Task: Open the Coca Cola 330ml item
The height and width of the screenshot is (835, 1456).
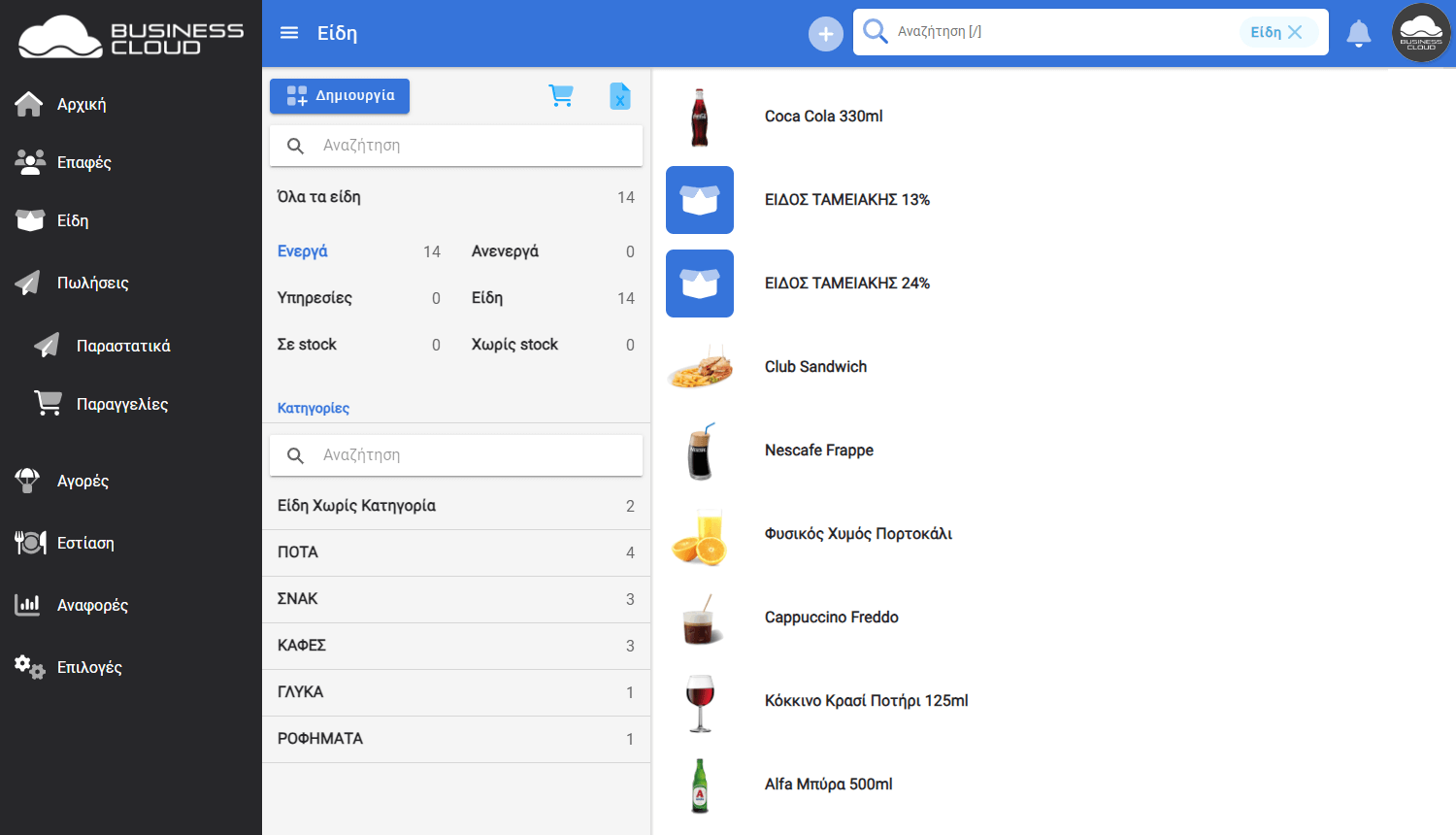Action: click(823, 117)
